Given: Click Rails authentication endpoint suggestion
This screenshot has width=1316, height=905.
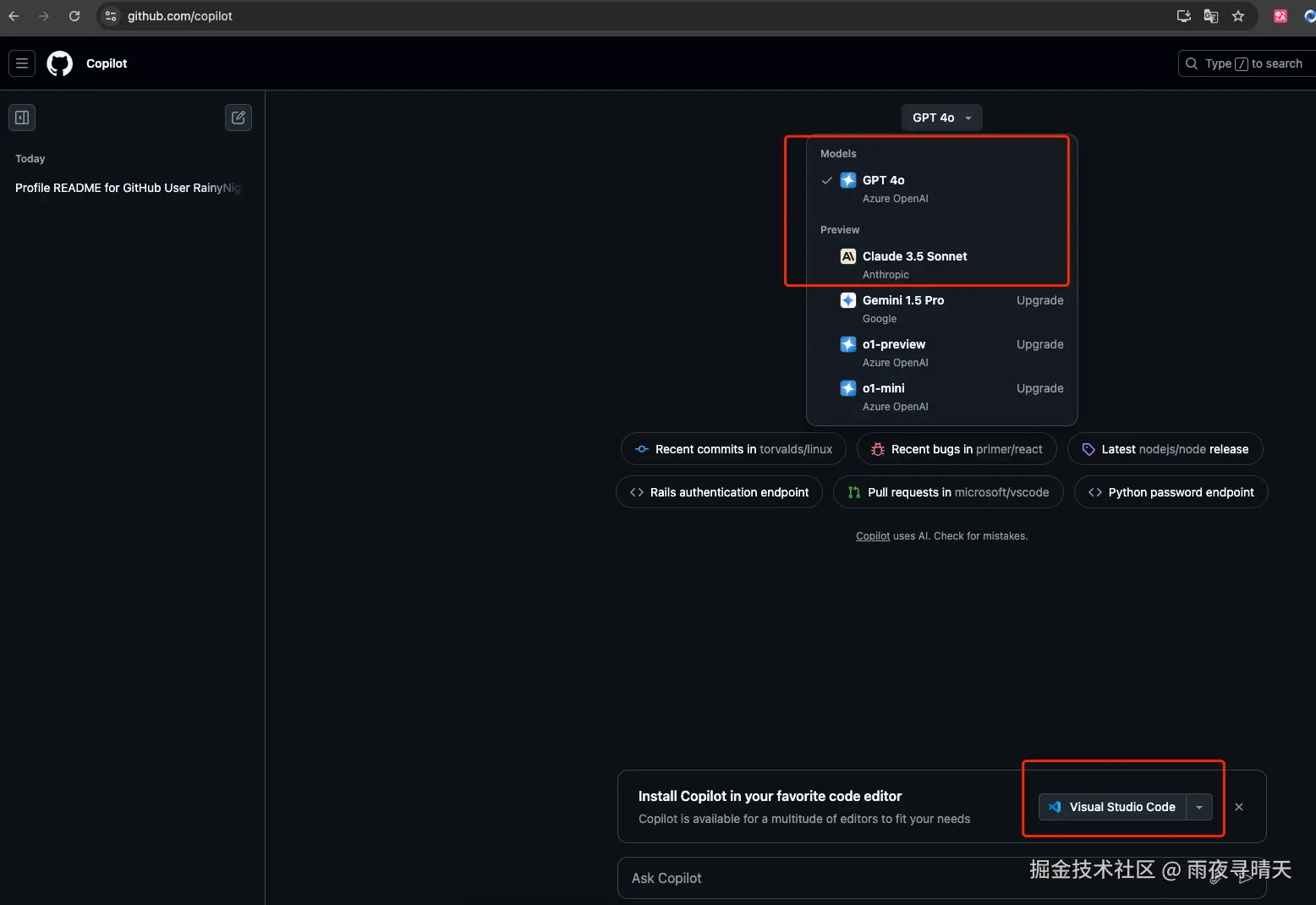Looking at the screenshot, I should (x=720, y=492).
